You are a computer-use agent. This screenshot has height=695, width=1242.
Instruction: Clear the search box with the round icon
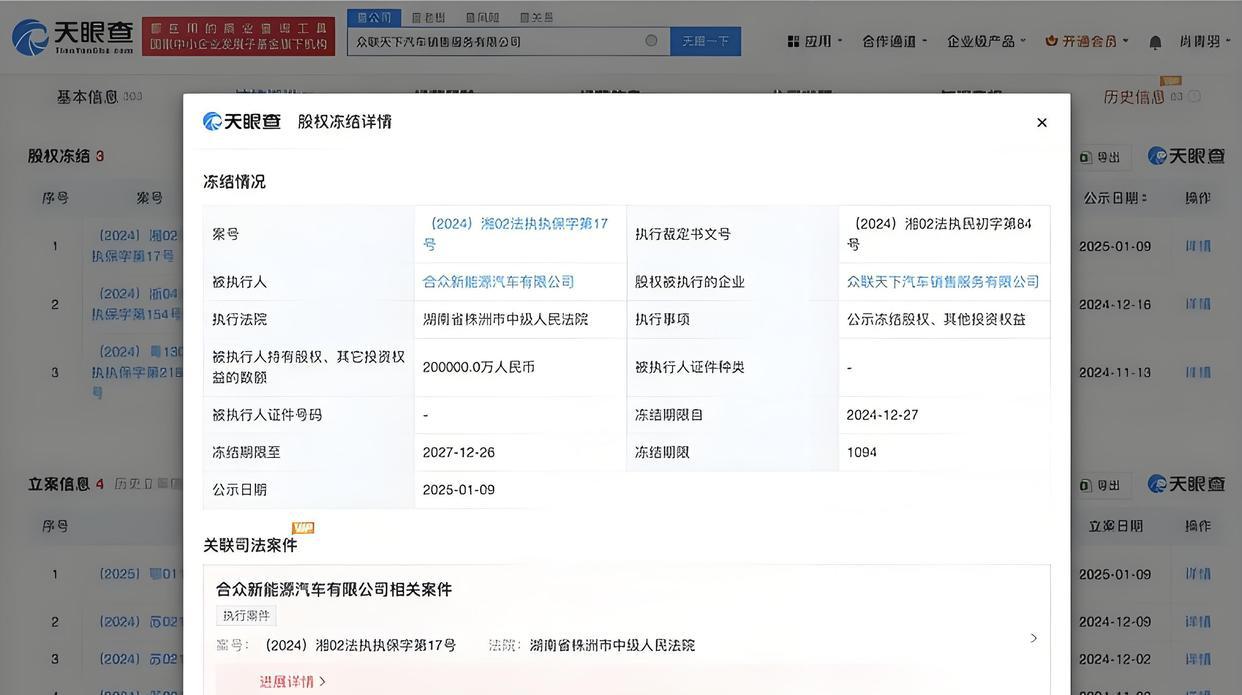(x=651, y=41)
